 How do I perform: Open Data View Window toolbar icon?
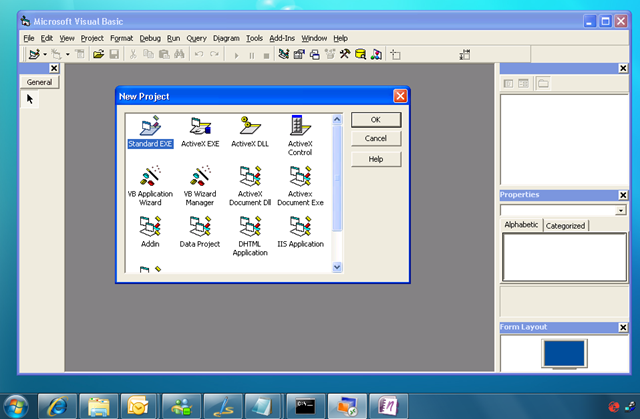(360, 54)
